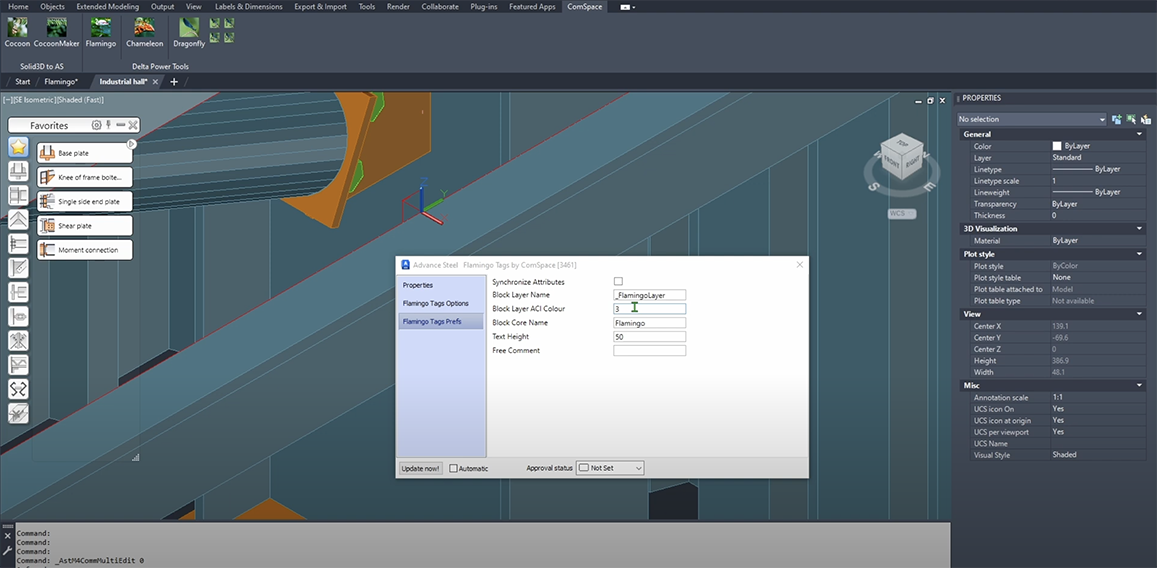Insert the Base plate connection

point(85,153)
